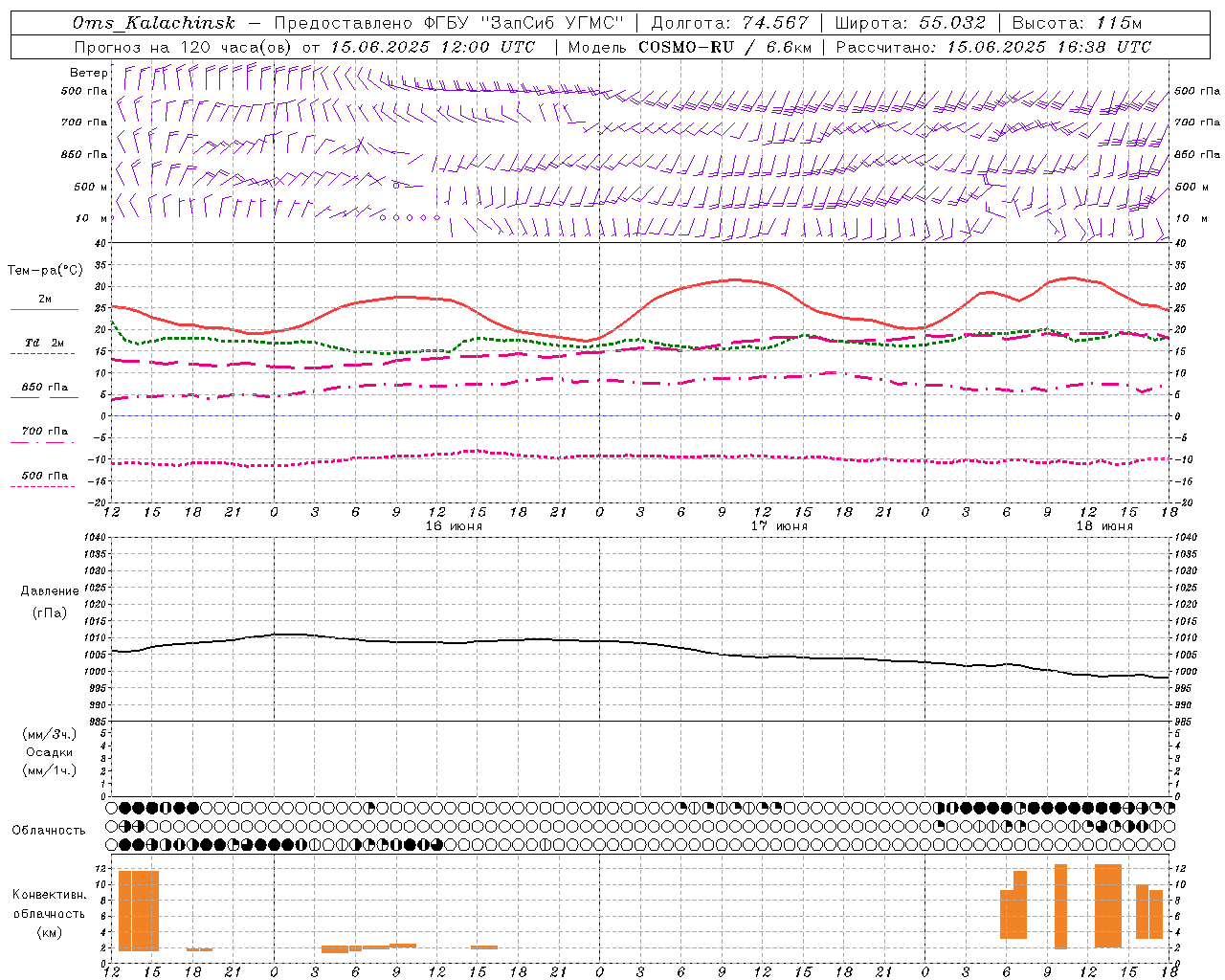1225x980 pixels.
Task: Click the 'Давление' pressure panel label
Action: click(x=50, y=591)
